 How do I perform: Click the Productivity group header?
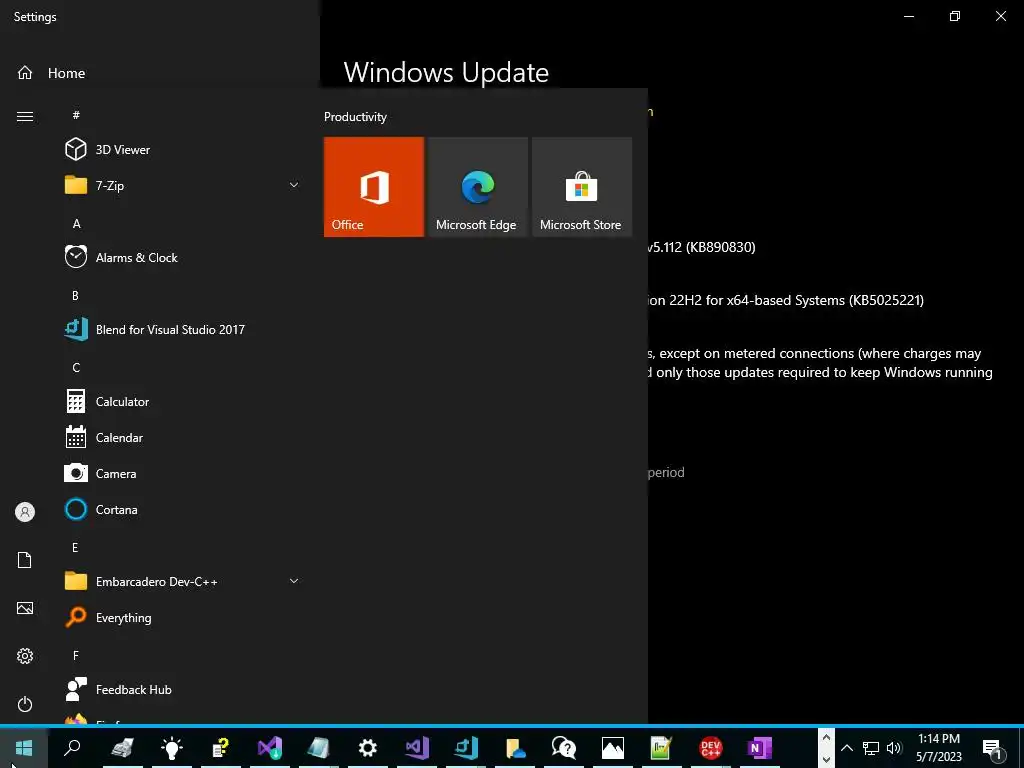(x=355, y=117)
